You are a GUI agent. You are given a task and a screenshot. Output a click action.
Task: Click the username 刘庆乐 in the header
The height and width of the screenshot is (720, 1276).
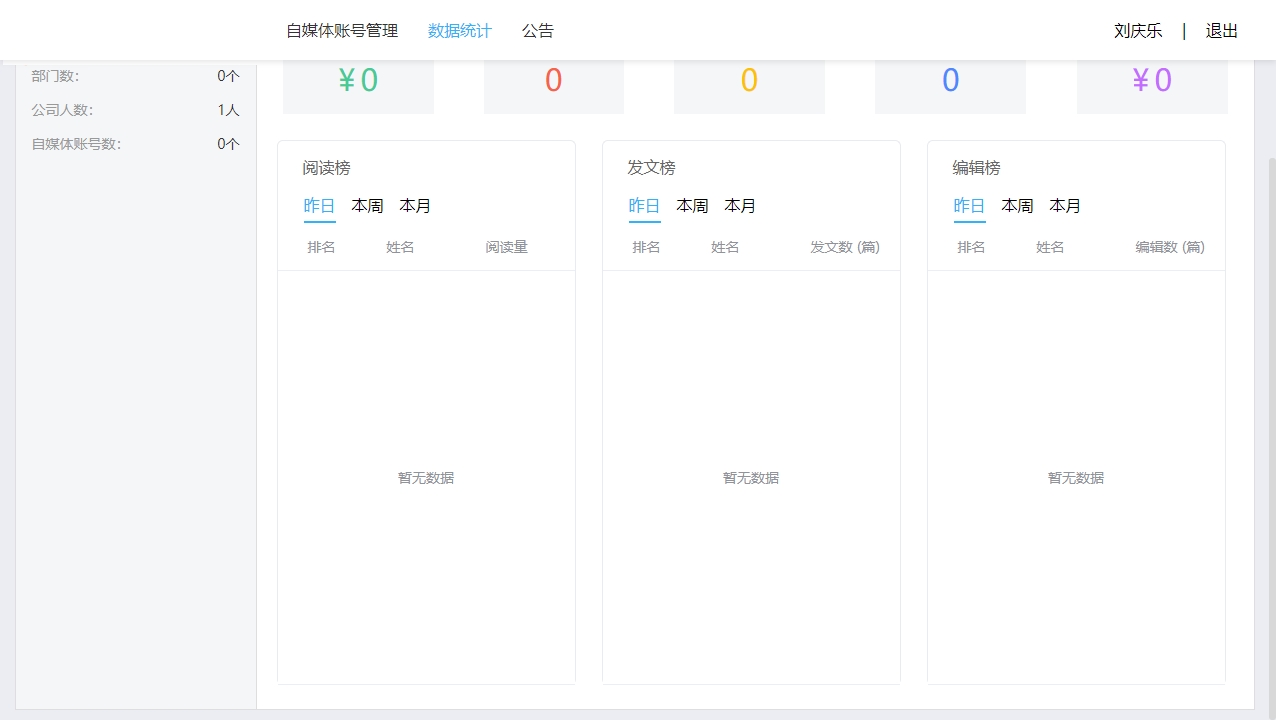pos(1138,31)
